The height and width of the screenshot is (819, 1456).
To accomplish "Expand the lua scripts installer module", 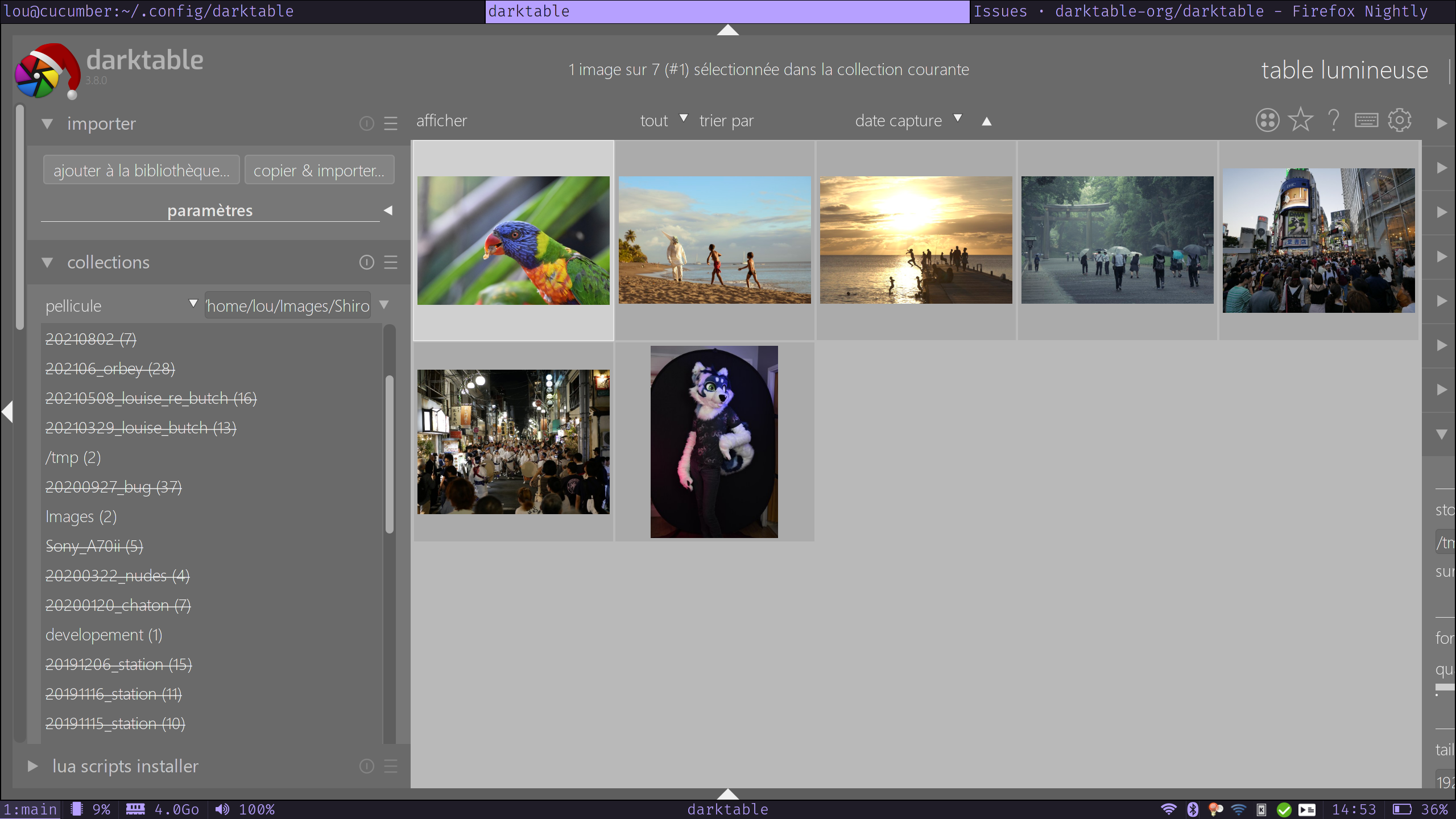I will tap(32, 766).
